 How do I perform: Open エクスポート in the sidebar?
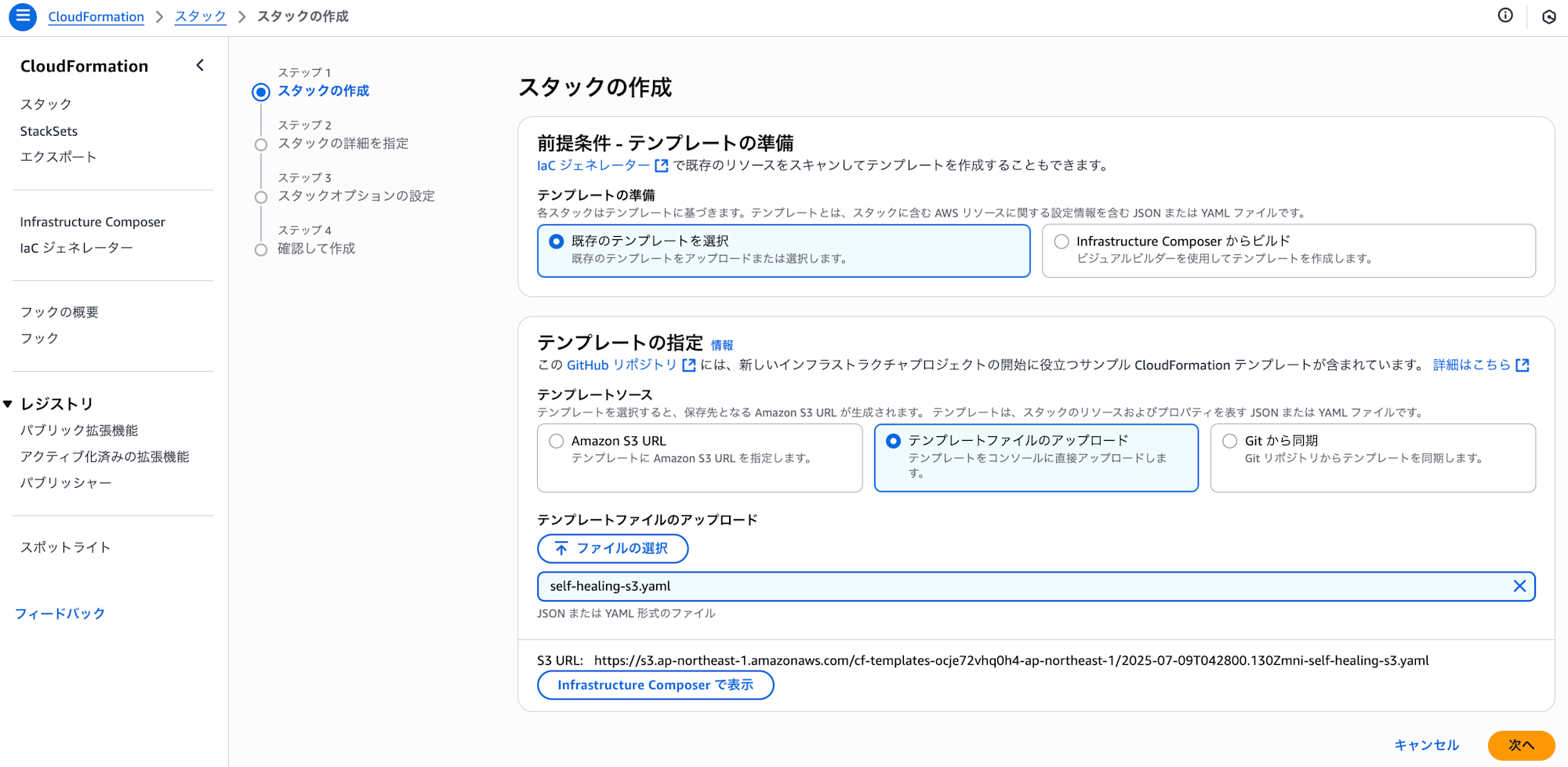[59, 157]
